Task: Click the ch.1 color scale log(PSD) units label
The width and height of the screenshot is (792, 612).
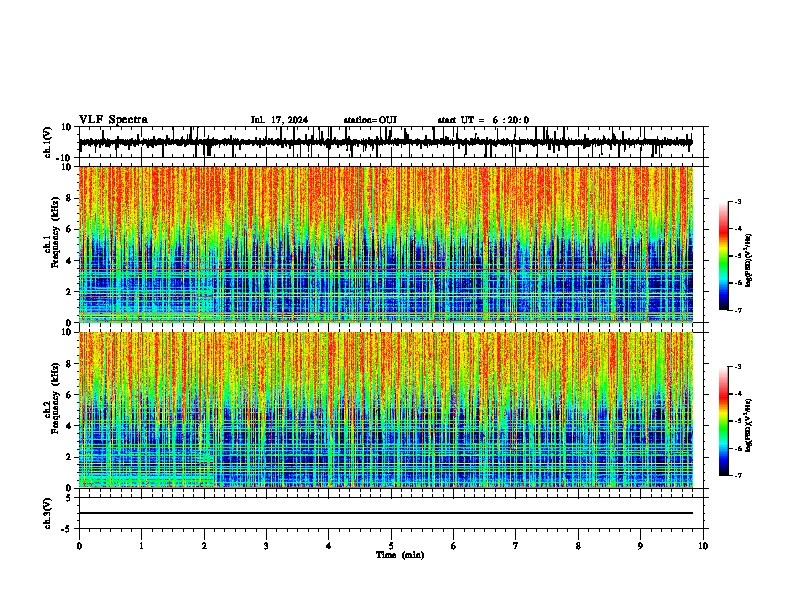Action: (749, 260)
